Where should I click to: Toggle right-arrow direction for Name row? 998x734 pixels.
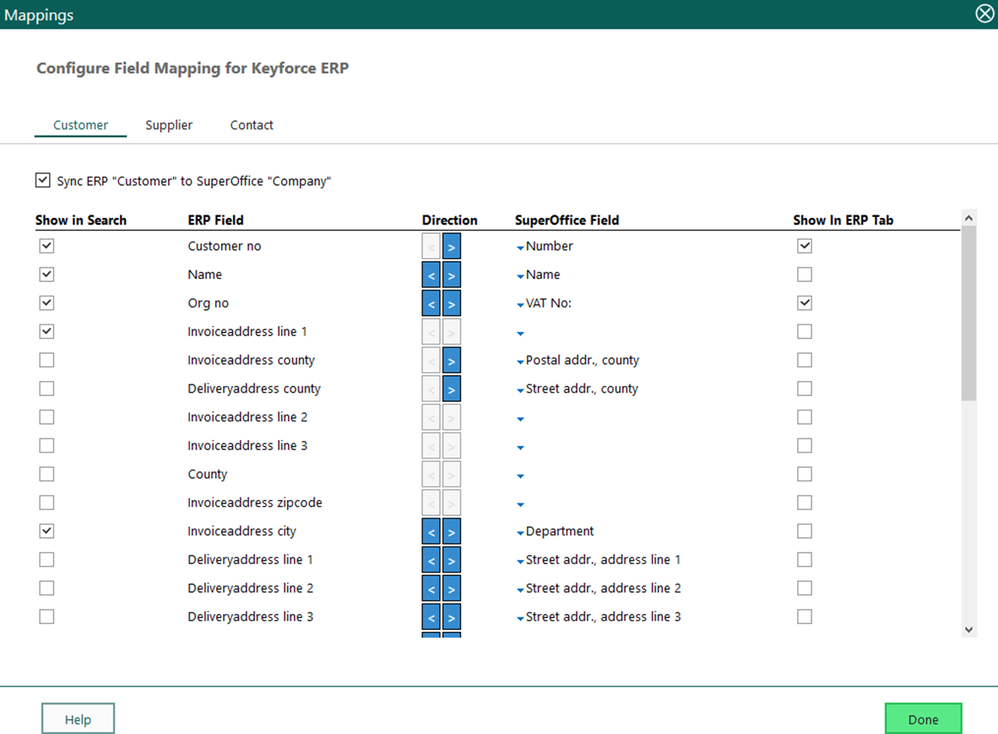pos(451,275)
